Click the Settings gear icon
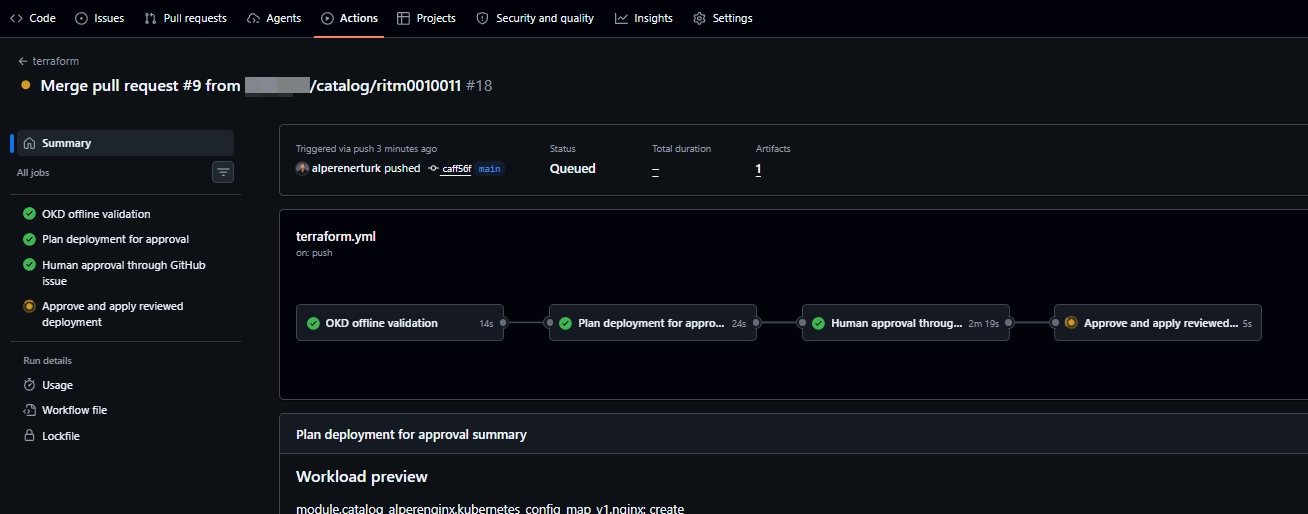 click(699, 18)
